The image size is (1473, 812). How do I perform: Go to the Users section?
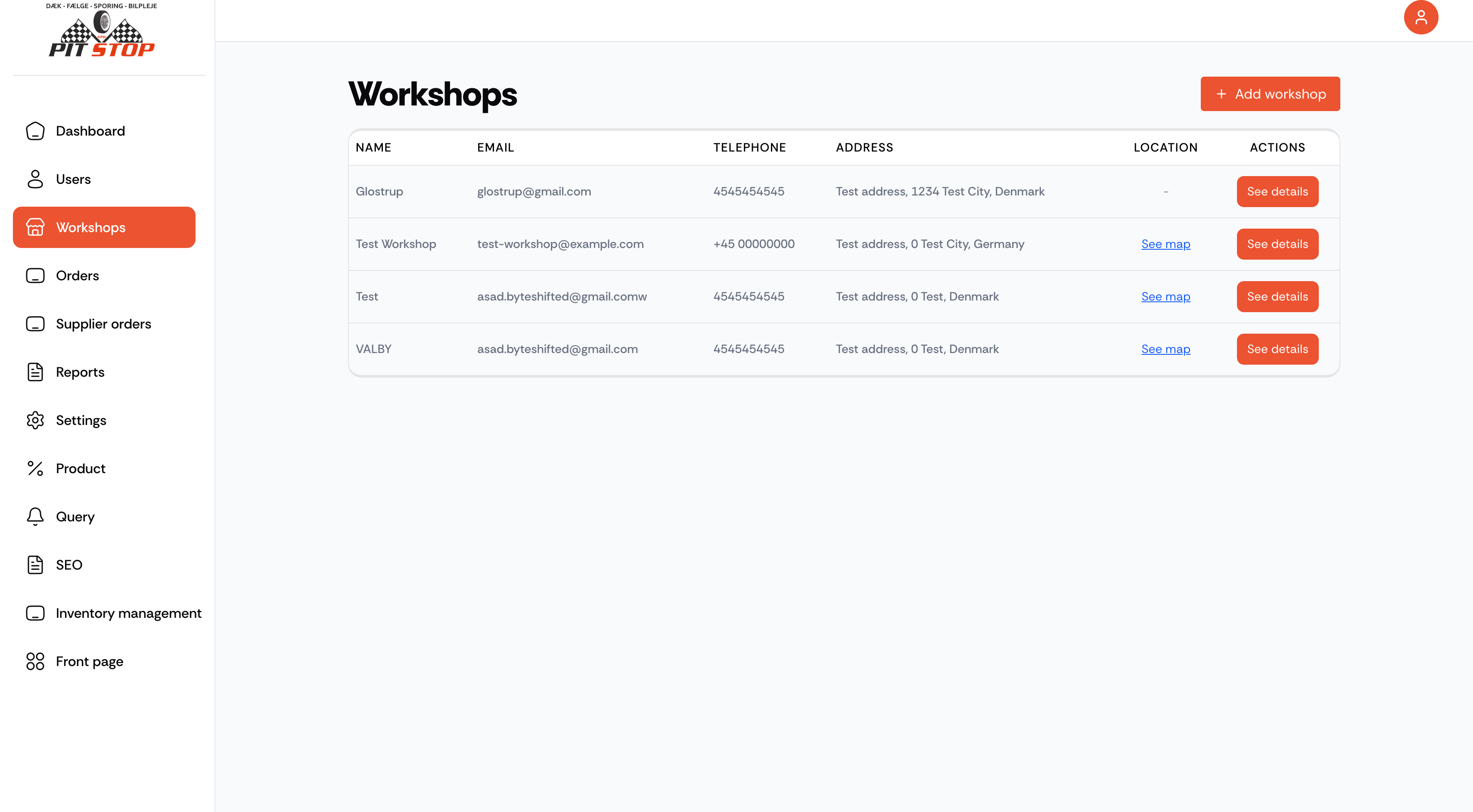104,179
